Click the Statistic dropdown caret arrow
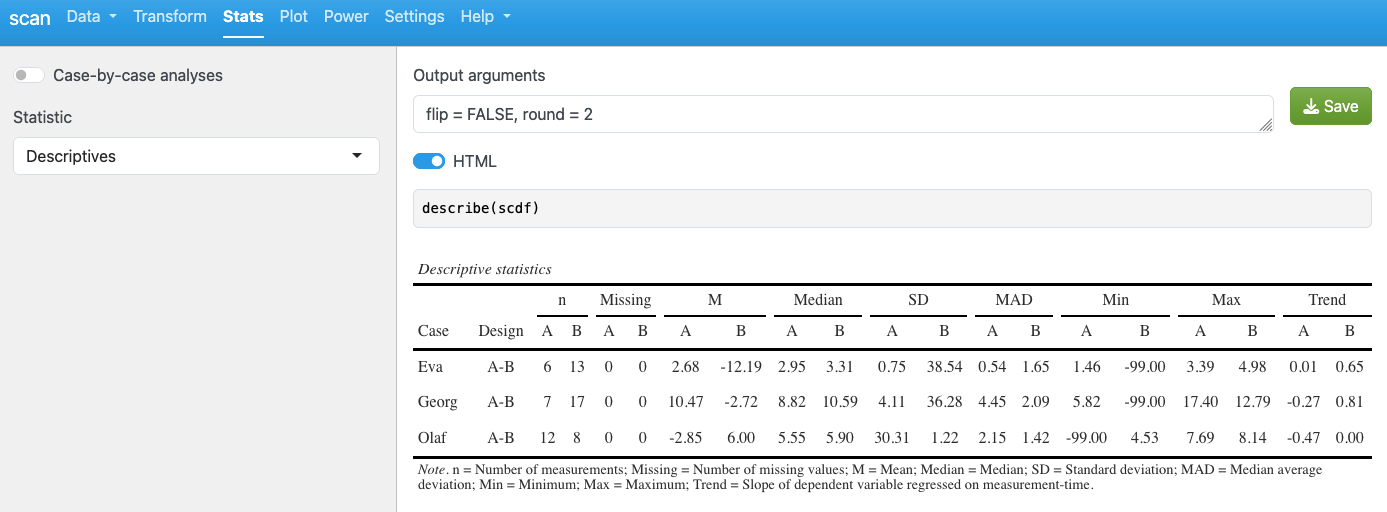 coord(357,157)
